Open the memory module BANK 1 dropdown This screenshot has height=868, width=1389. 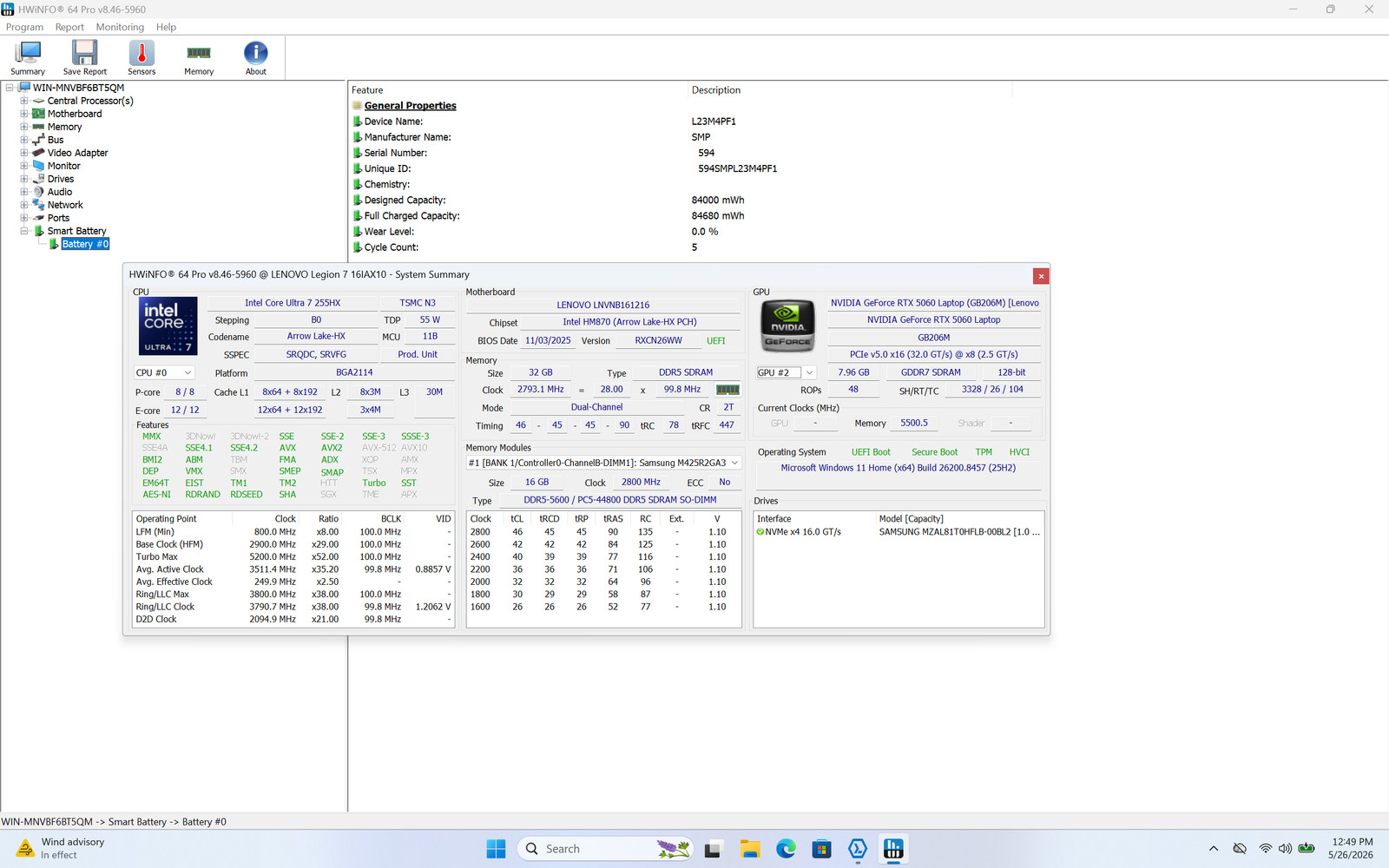coord(603,463)
